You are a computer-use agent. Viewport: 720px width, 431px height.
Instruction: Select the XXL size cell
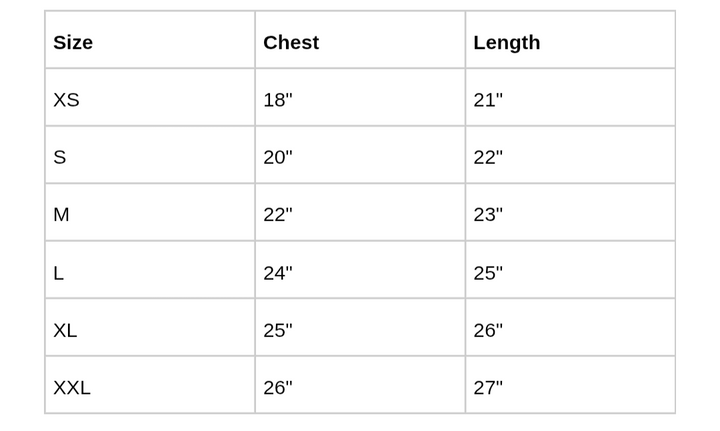tap(72, 387)
